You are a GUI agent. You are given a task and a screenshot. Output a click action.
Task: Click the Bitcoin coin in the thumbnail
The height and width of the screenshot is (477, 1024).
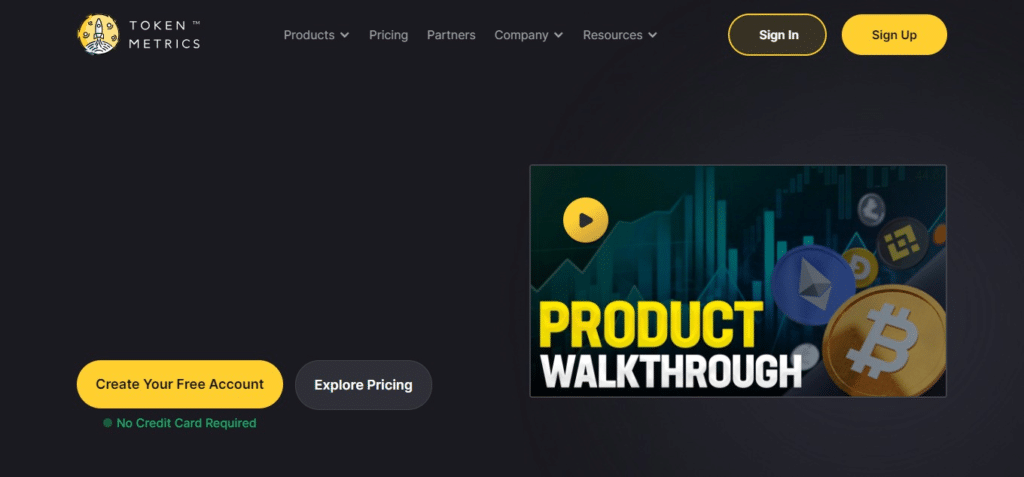(x=884, y=340)
